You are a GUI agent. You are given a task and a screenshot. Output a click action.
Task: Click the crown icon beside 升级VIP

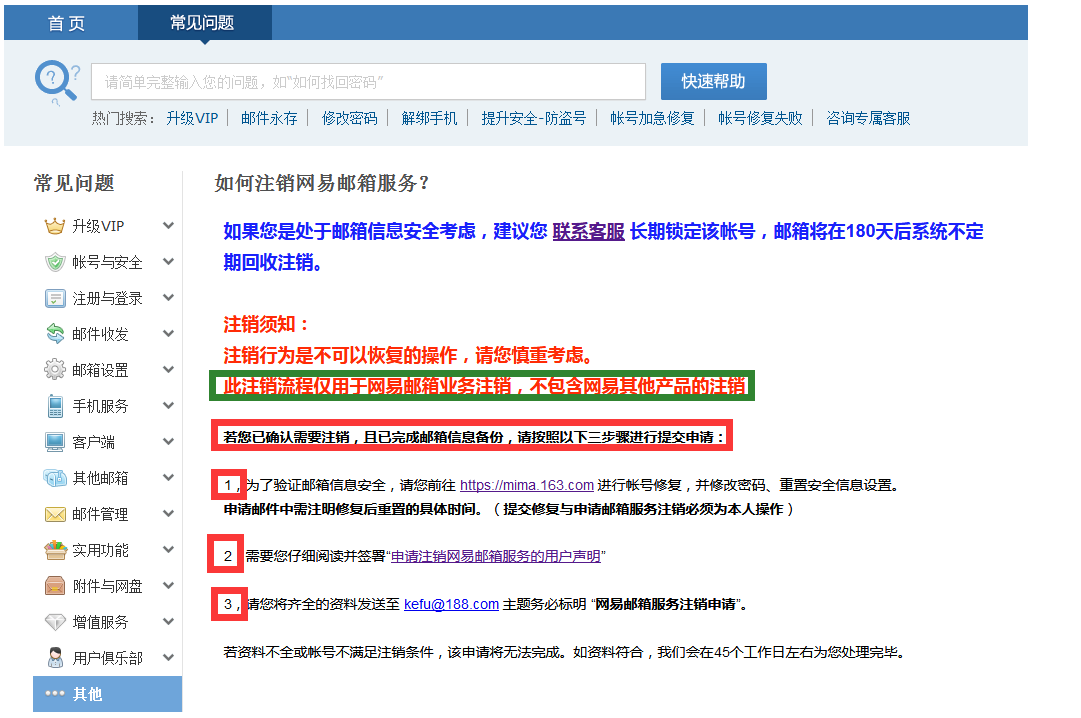54,226
